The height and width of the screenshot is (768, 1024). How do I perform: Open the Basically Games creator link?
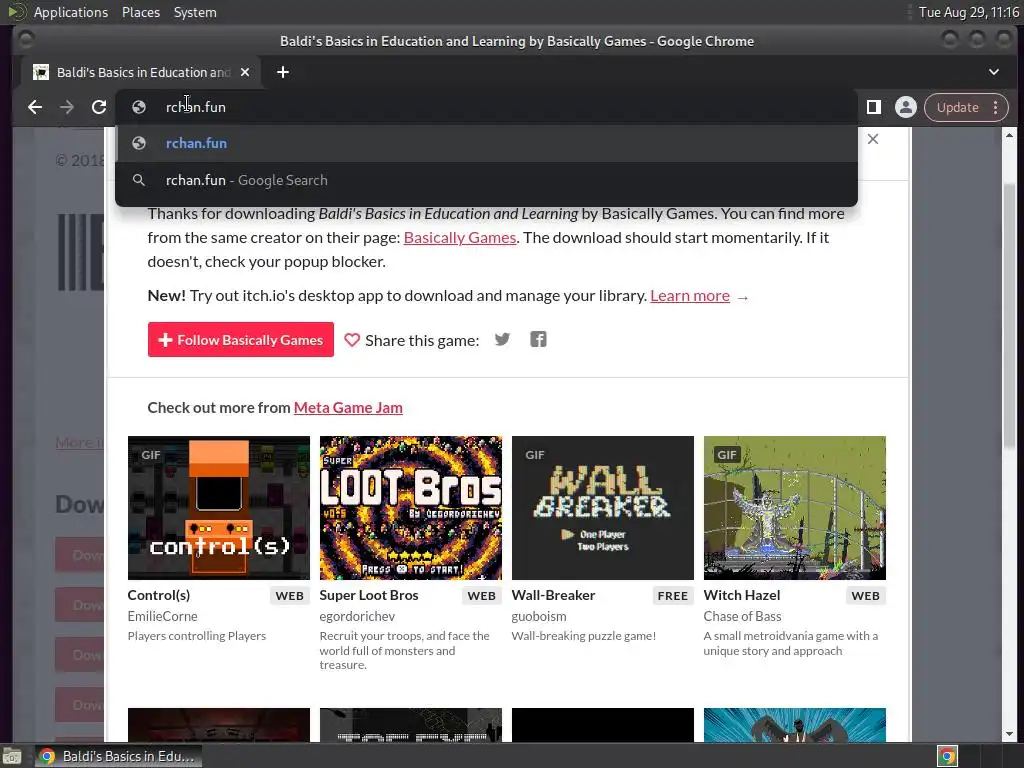tap(460, 238)
